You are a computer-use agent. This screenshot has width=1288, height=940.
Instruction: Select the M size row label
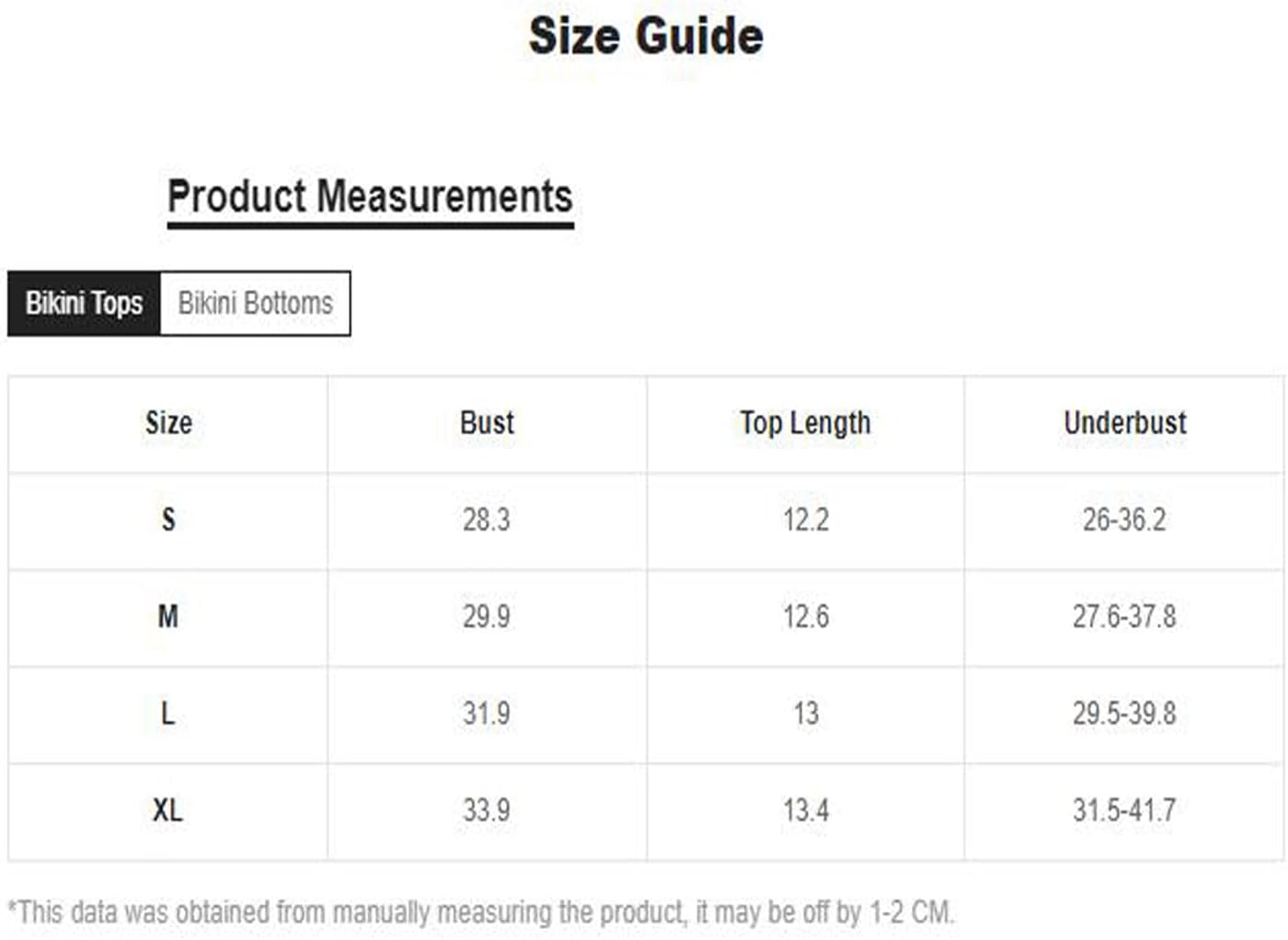tap(168, 616)
